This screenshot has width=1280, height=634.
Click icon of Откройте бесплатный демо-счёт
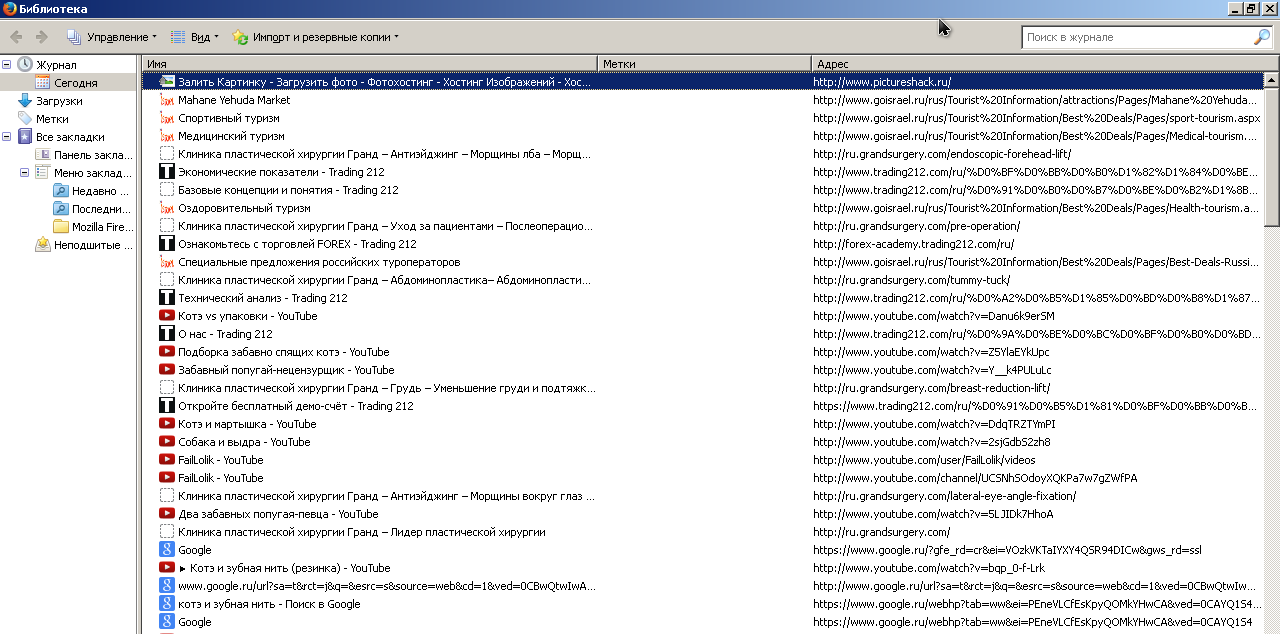click(x=167, y=406)
